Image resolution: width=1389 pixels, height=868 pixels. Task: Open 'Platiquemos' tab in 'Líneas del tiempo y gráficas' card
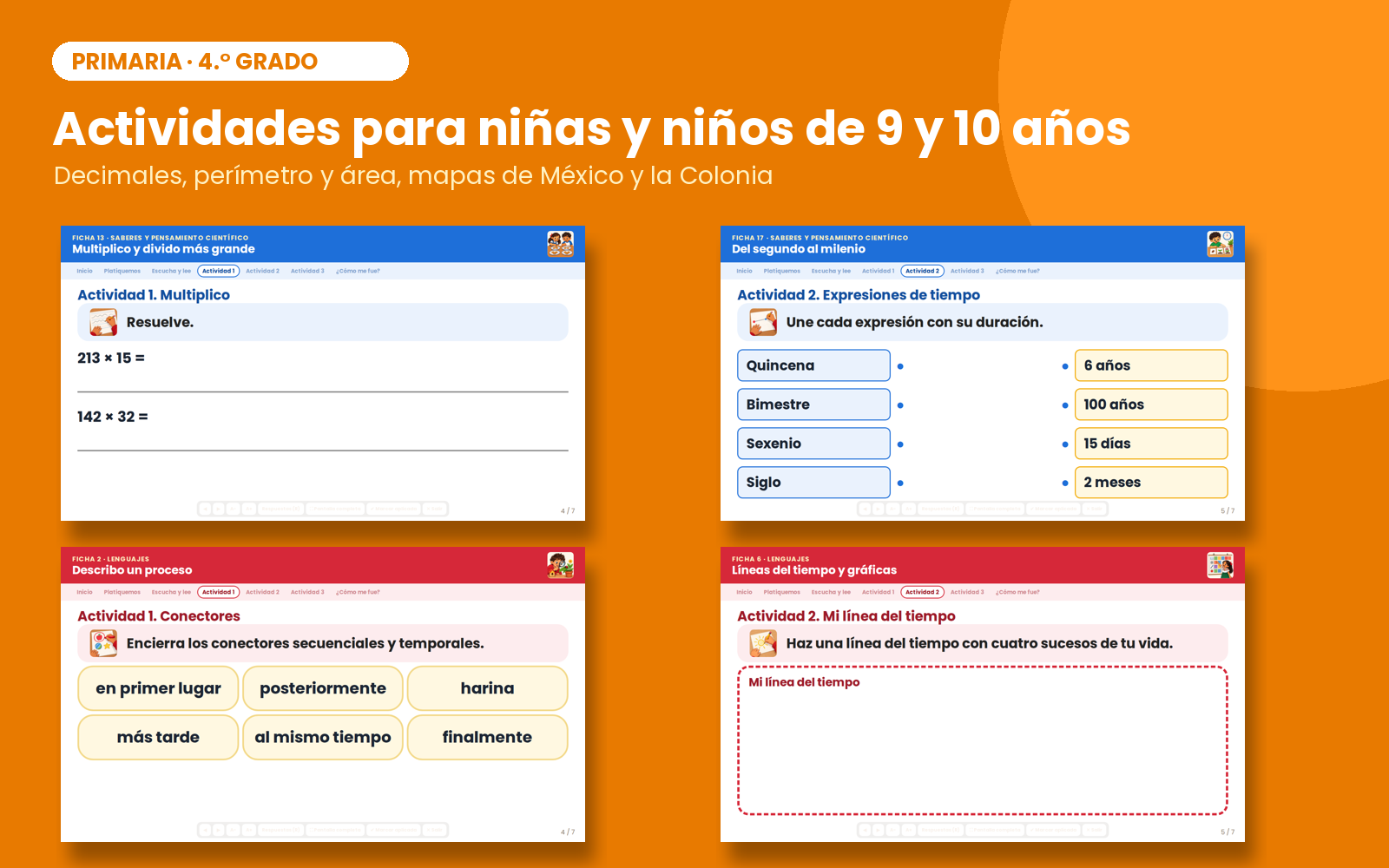coord(781,592)
